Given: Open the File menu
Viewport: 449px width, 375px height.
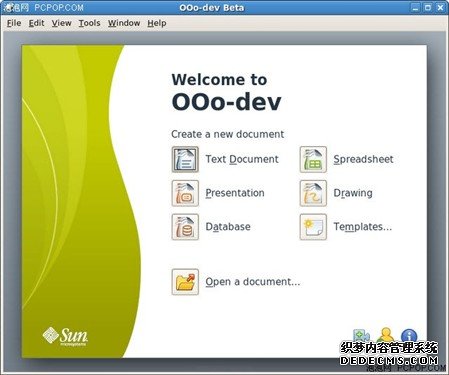Looking at the screenshot, I should [14, 23].
